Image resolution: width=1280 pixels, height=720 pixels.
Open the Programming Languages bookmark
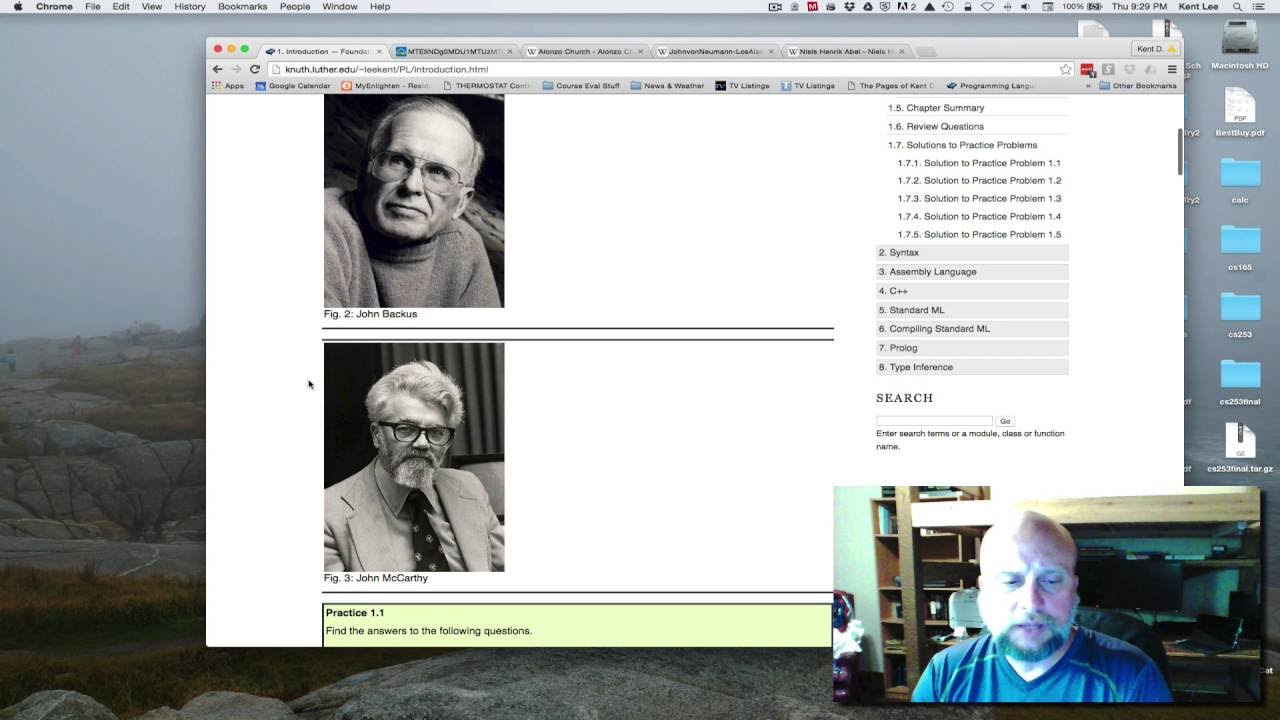tap(991, 86)
